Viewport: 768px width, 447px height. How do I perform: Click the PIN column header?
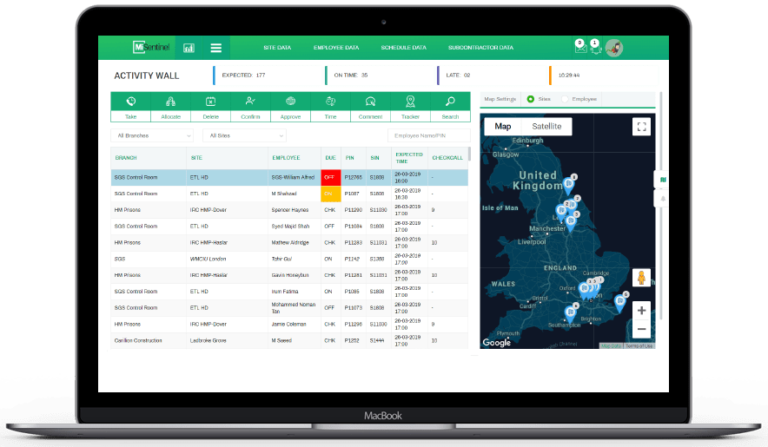[x=350, y=158]
